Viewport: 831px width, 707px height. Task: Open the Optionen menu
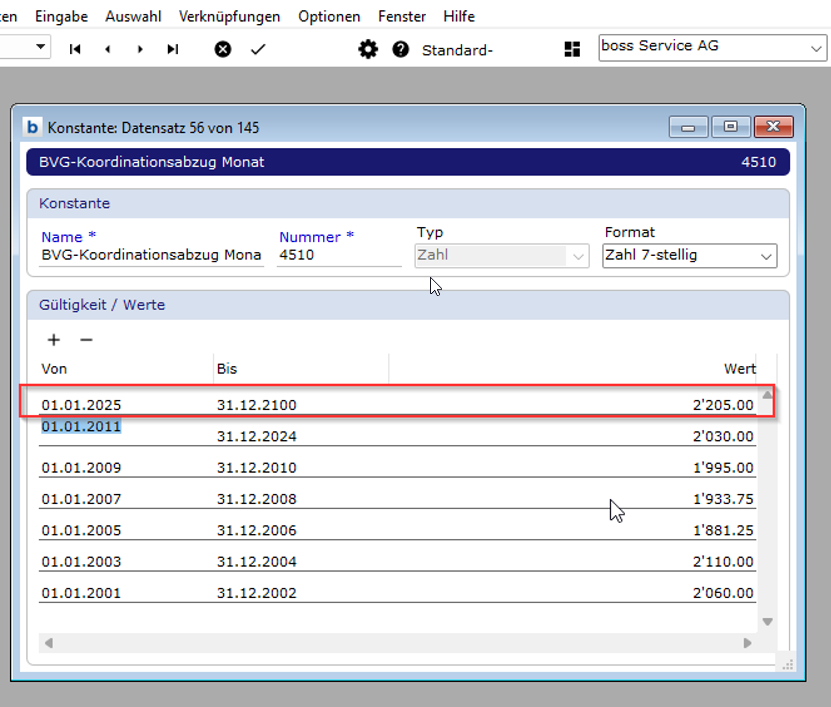[x=329, y=16]
